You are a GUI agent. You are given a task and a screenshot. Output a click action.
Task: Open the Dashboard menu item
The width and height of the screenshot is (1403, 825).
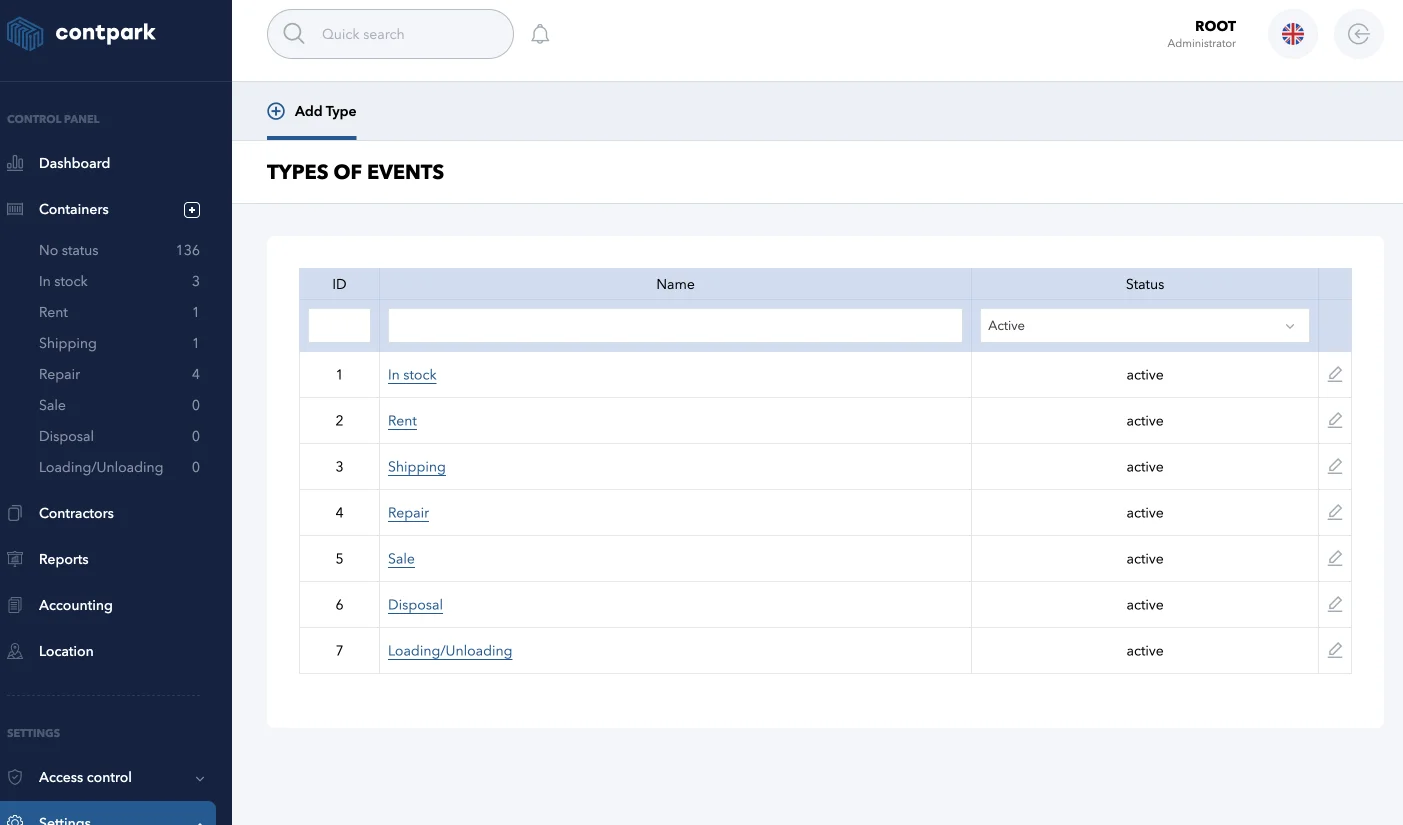(x=74, y=163)
